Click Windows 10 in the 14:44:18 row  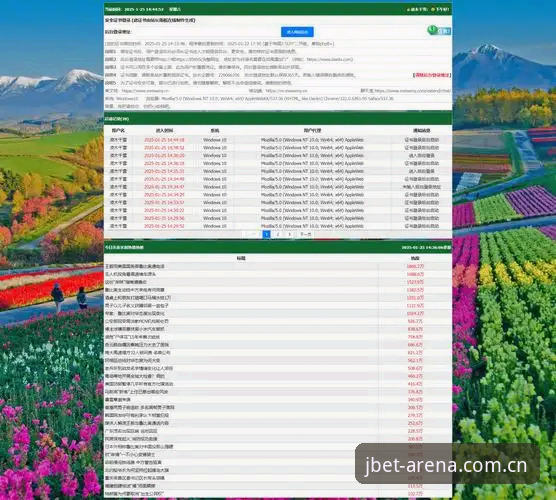[215, 140]
